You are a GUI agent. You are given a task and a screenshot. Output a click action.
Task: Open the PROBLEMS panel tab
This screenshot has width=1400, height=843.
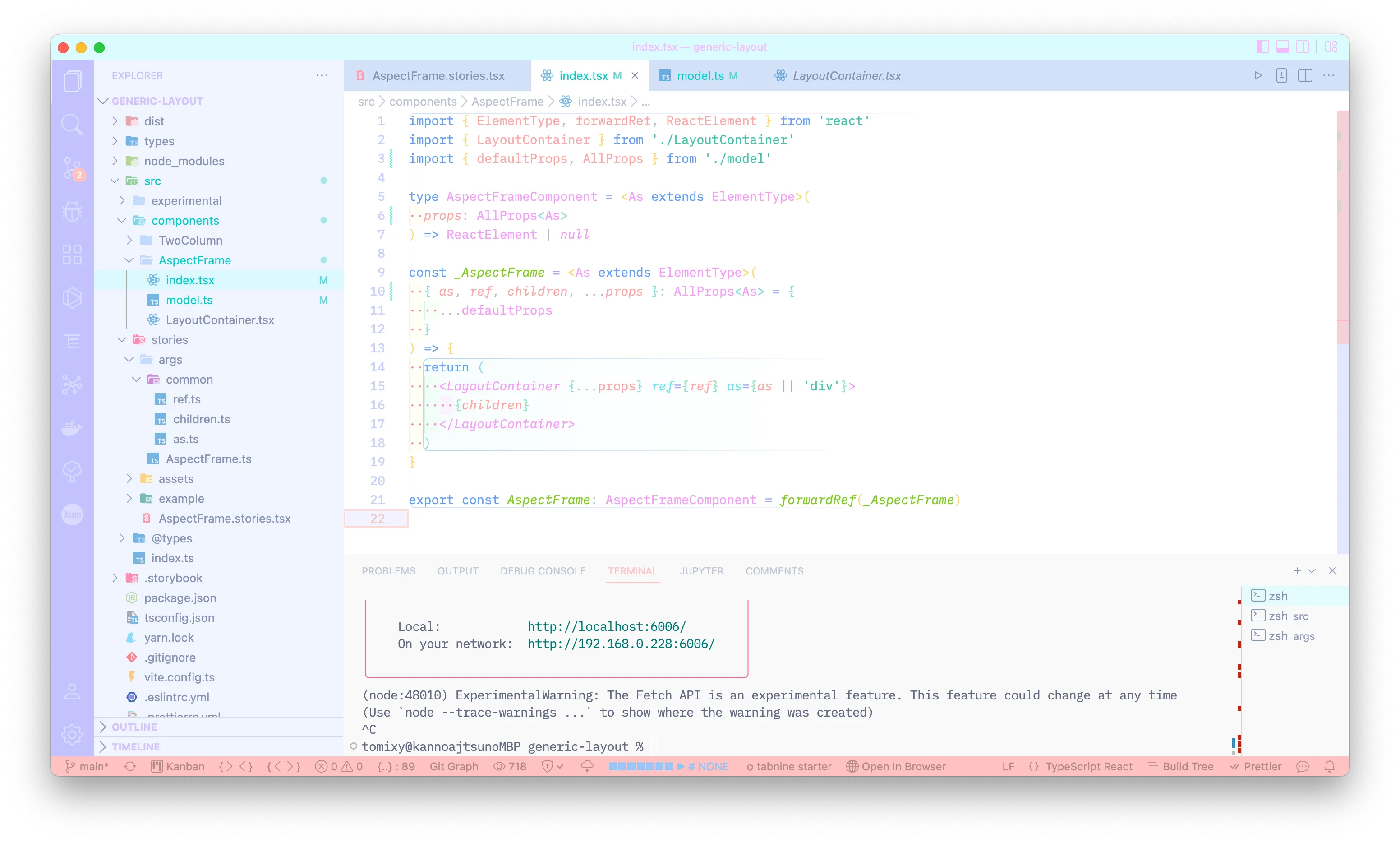pyautogui.click(x=388, y=571)
